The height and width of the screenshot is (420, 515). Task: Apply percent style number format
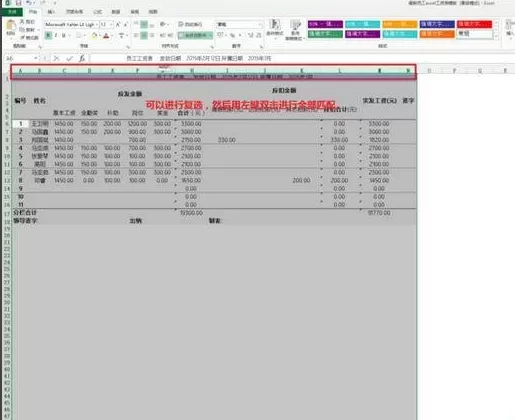pos(232,35)
